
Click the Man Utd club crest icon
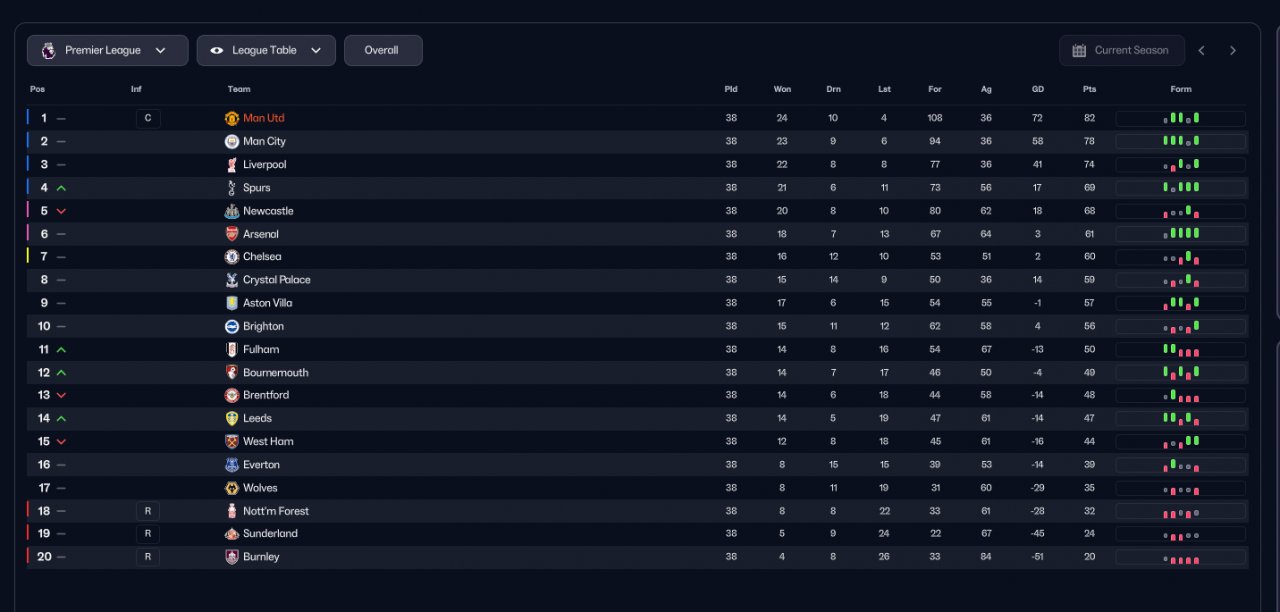pyautogui.click(x=232, y=118)
